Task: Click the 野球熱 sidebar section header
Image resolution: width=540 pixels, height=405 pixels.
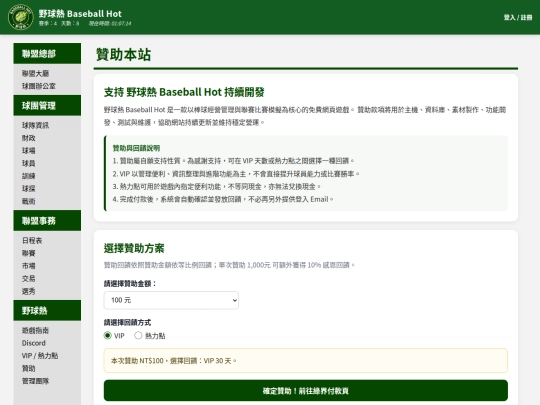Action: [47, 311]
